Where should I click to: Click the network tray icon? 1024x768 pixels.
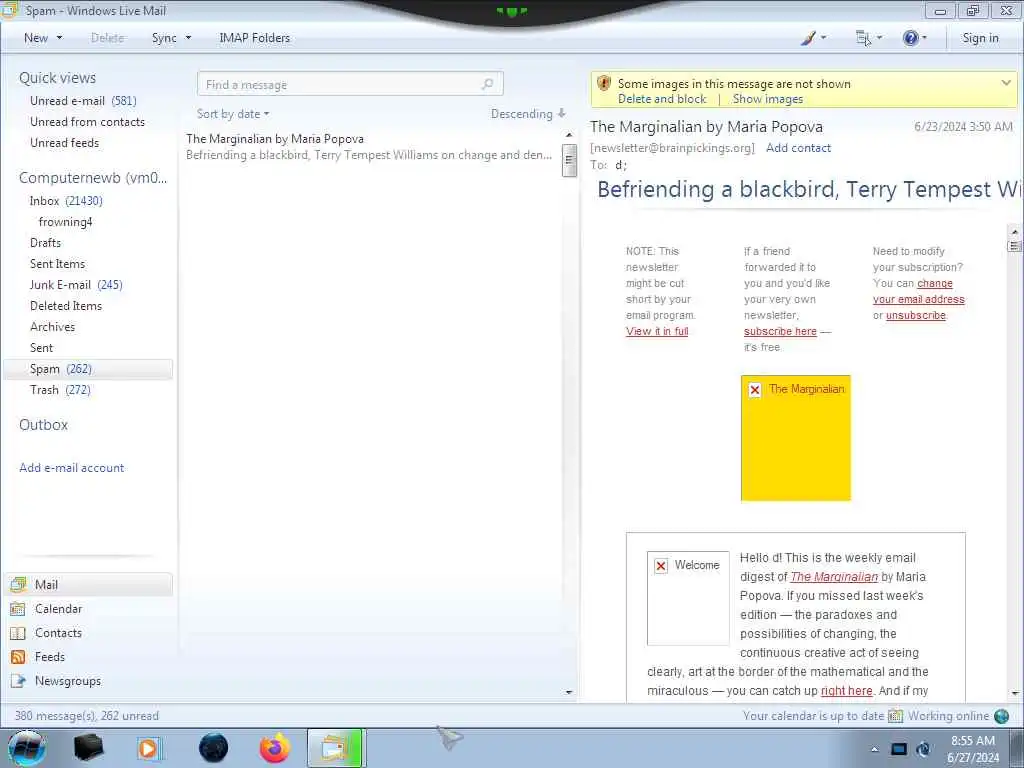click(x=899, y=749)
